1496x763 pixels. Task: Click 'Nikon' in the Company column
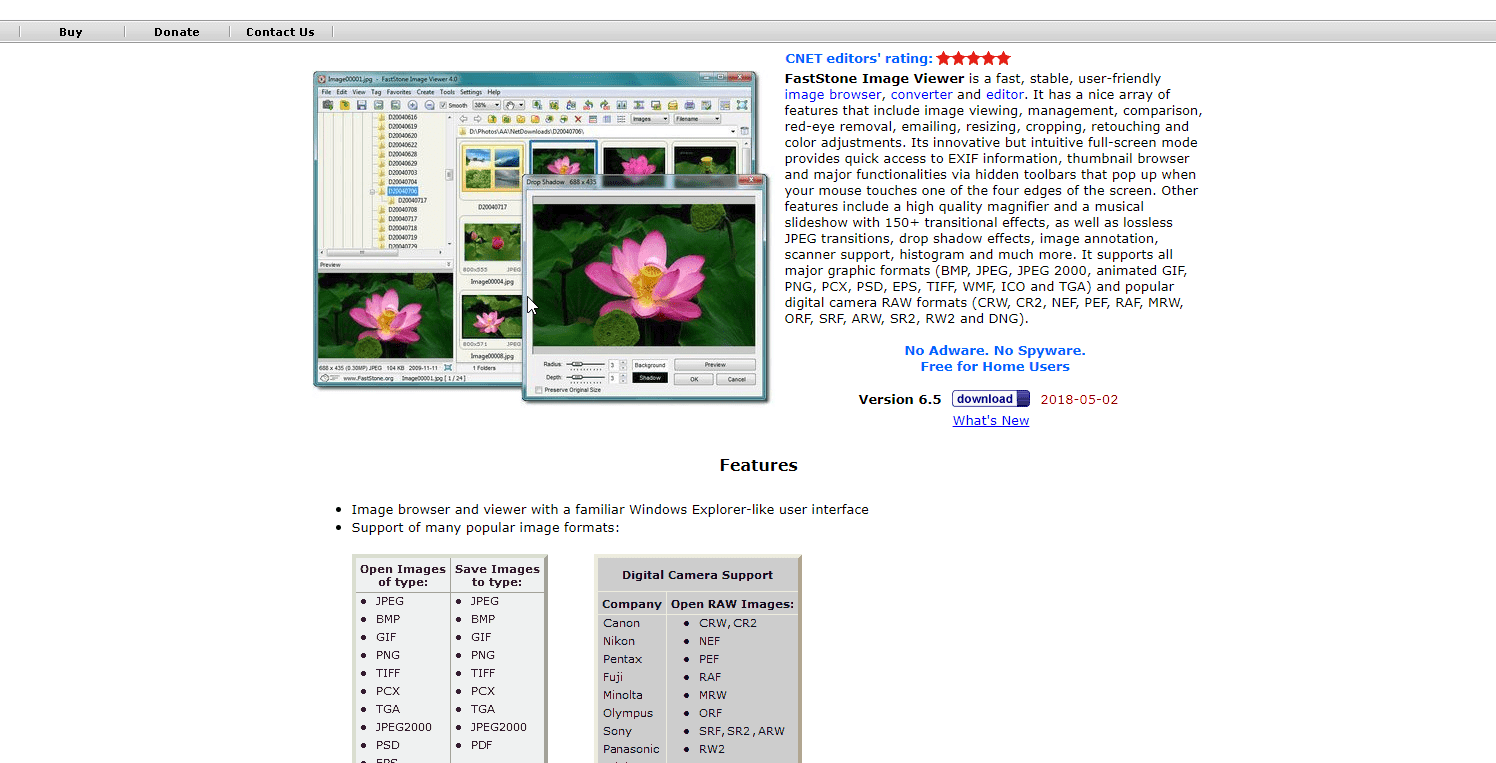point(618,641)
